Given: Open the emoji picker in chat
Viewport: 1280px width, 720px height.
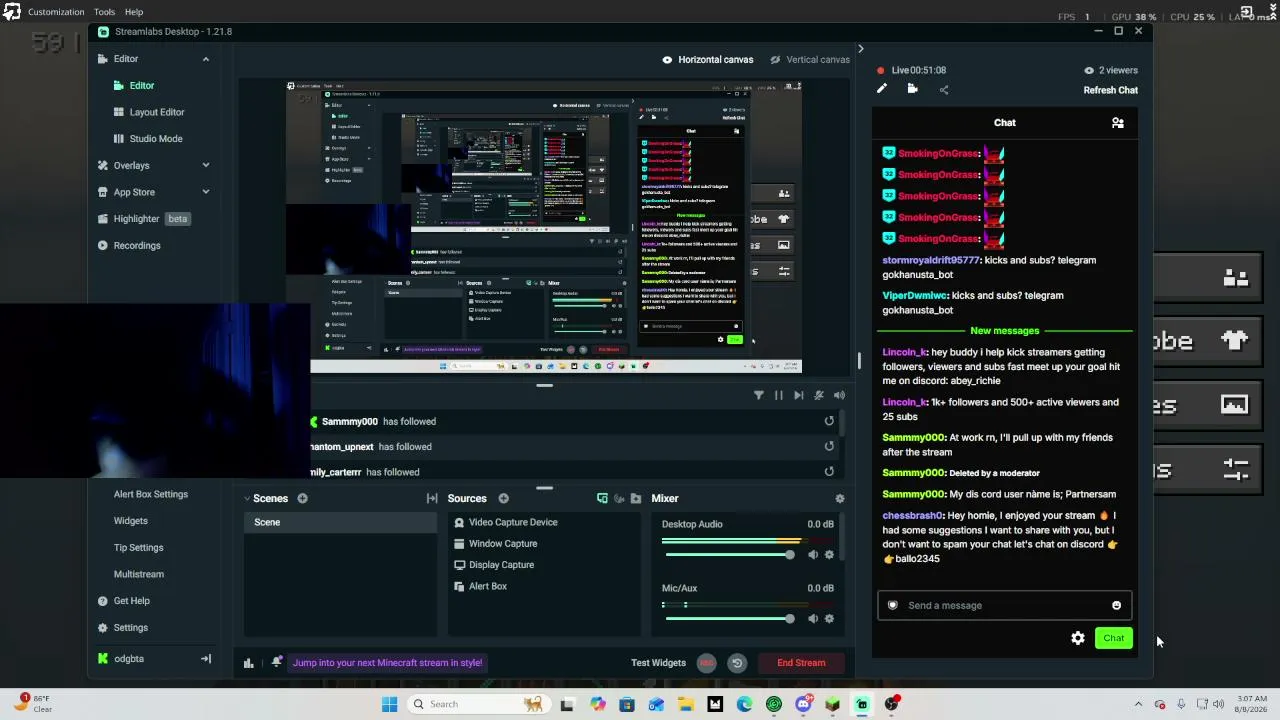Looking at the screenshot, I should click(1116, 605).
